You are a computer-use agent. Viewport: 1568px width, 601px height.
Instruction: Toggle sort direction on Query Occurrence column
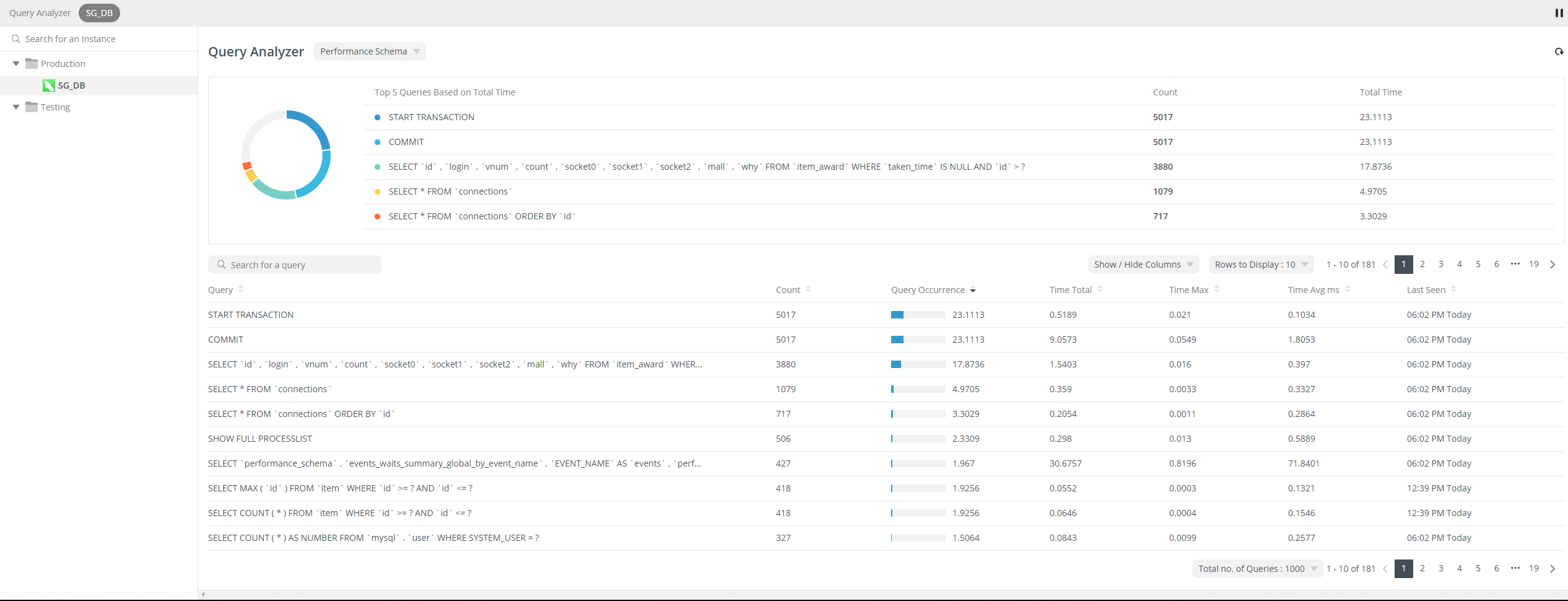(972, 290)
